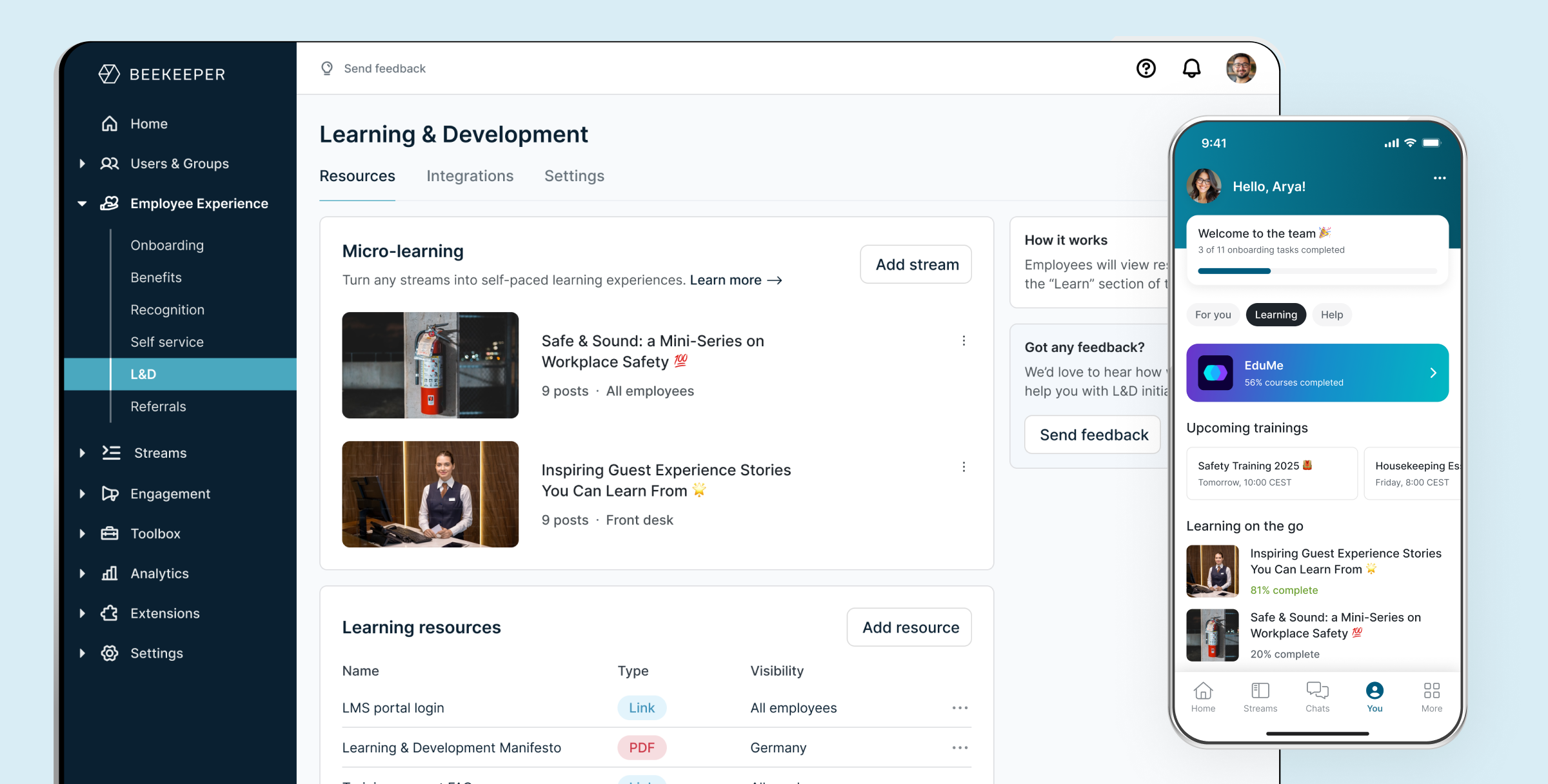The width and height of the screenshot is (1548, 784).
Task: Expand the Analytics sidebar section
Action: [x=82, y=574]
